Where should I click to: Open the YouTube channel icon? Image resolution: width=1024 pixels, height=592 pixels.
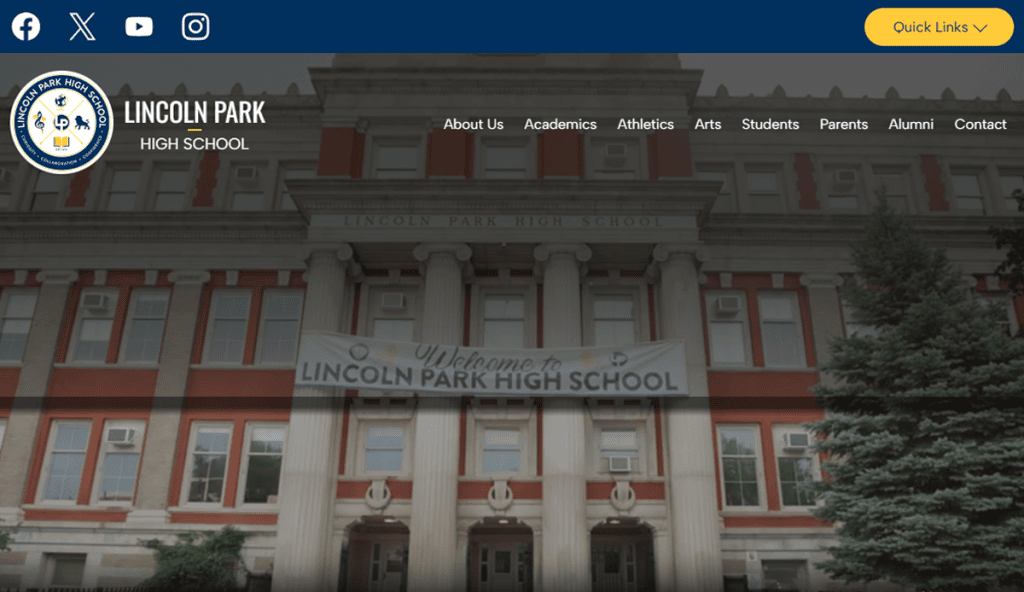138,26
